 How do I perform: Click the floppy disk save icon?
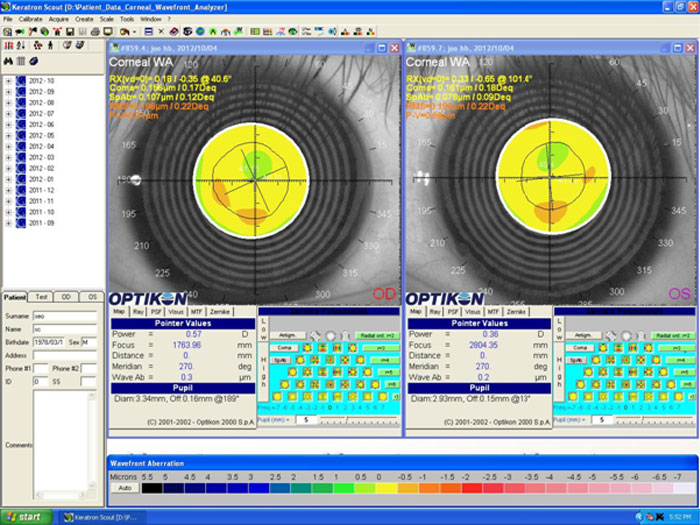pyautogui.click(x=70, y=32)
